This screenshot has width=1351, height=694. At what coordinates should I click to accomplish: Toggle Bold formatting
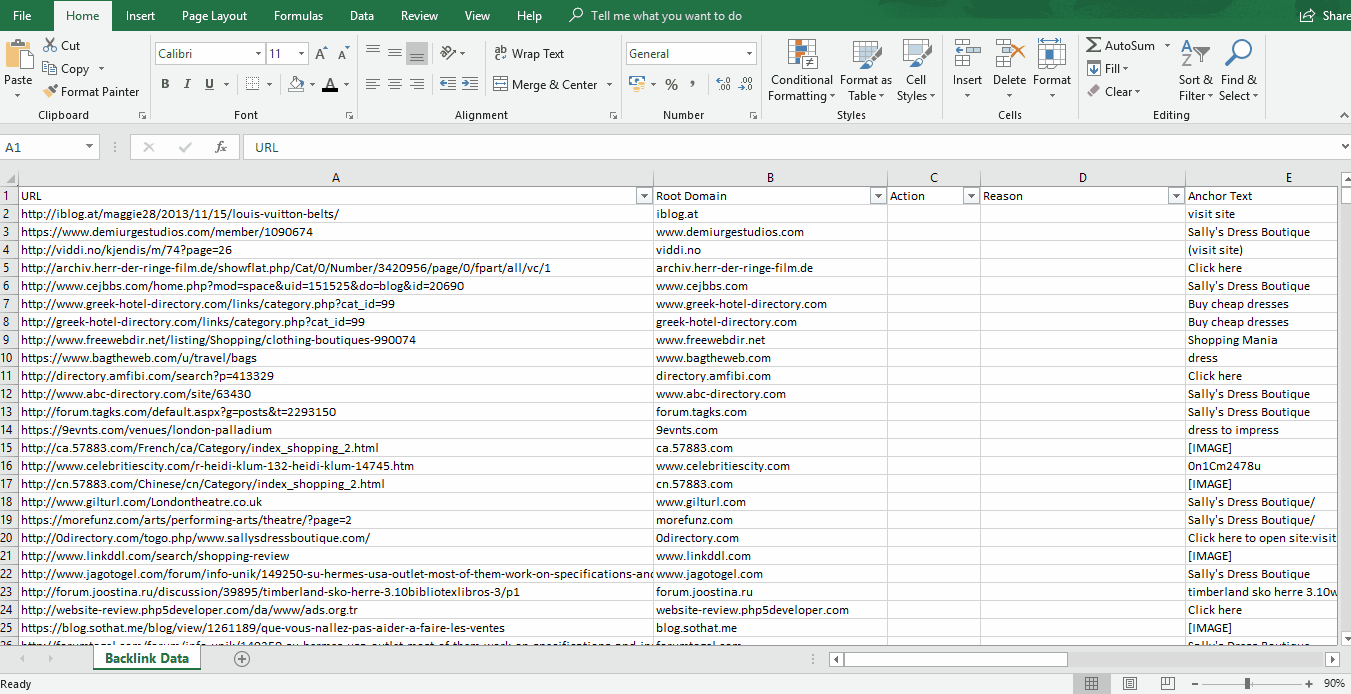click(x=164, y=85)
